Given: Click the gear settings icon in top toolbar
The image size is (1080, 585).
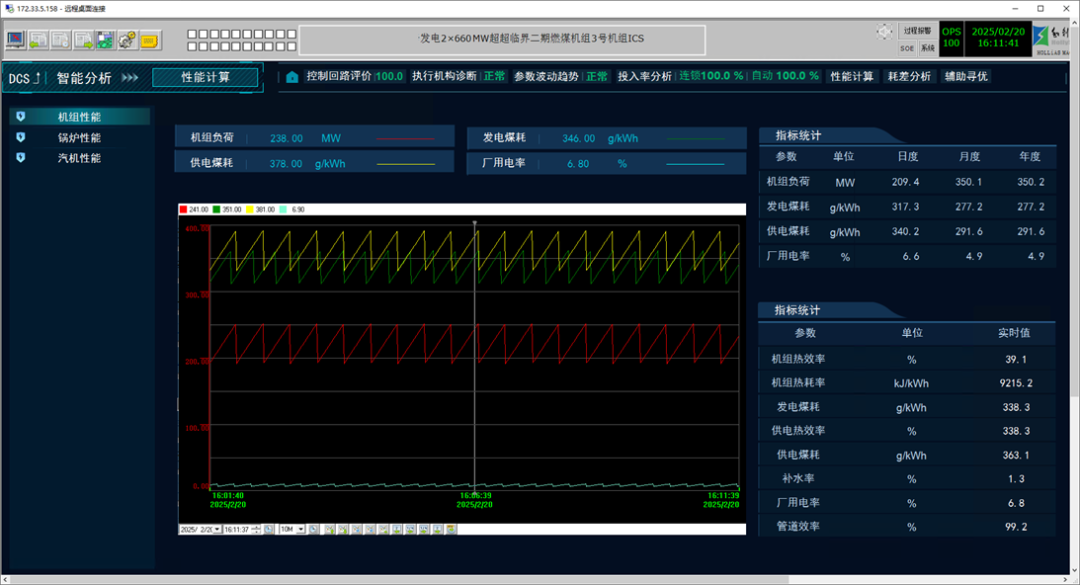Looking at the screenshot, I should (127, 40).
